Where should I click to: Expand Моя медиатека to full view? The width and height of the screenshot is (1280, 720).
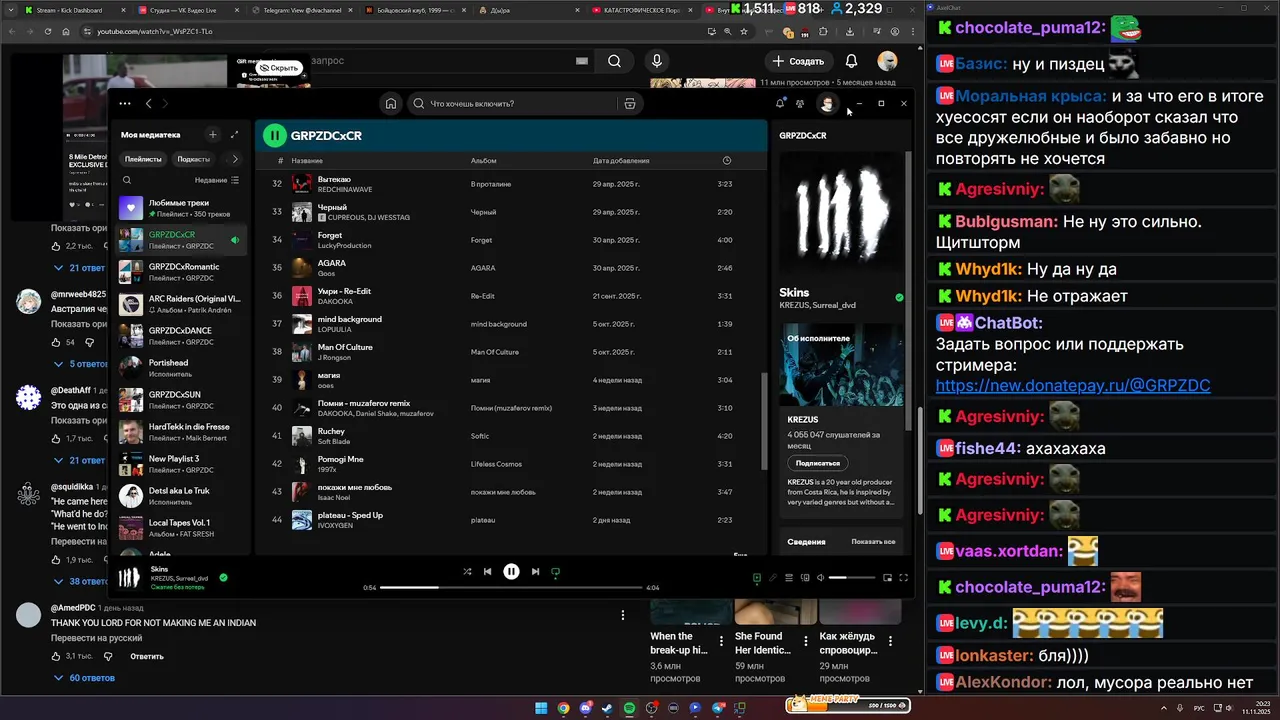click(x=234, y=134)
